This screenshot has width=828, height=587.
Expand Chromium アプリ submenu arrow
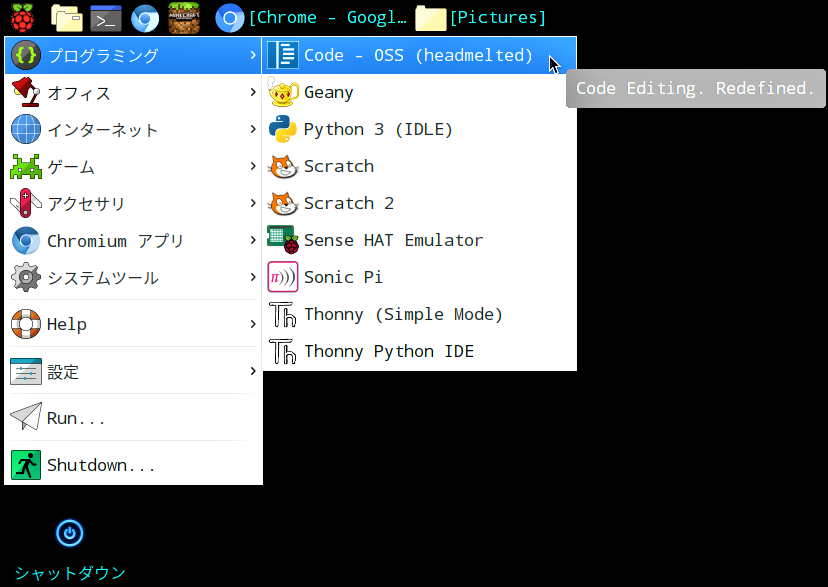253,241
